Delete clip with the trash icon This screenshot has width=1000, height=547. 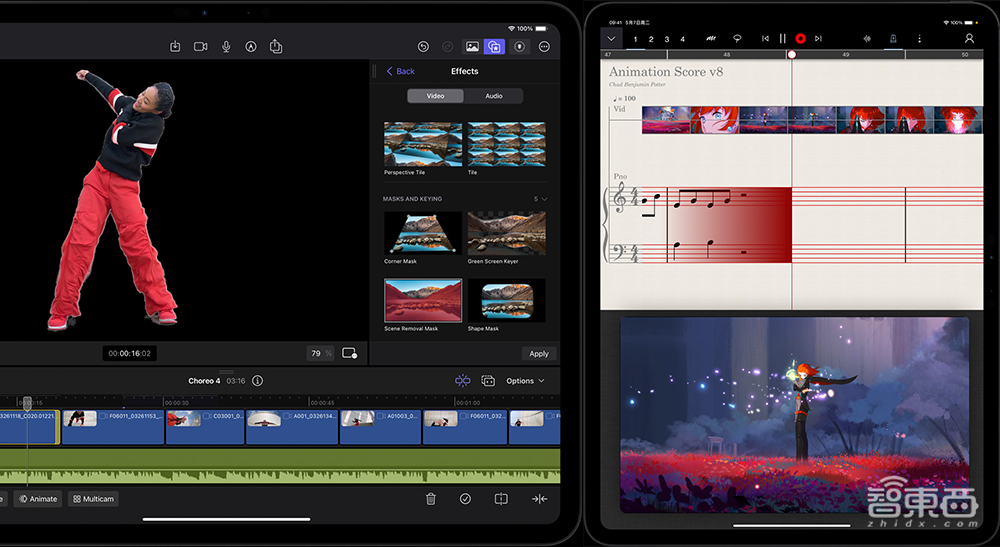pos(431,499)
